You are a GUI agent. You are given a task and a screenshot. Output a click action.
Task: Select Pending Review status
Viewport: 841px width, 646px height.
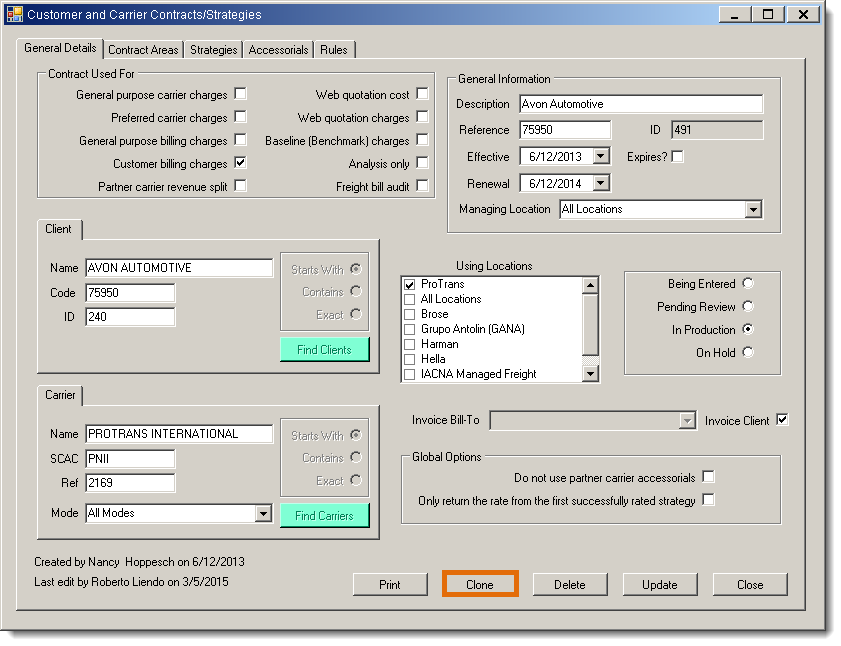(x=748, y=307)
